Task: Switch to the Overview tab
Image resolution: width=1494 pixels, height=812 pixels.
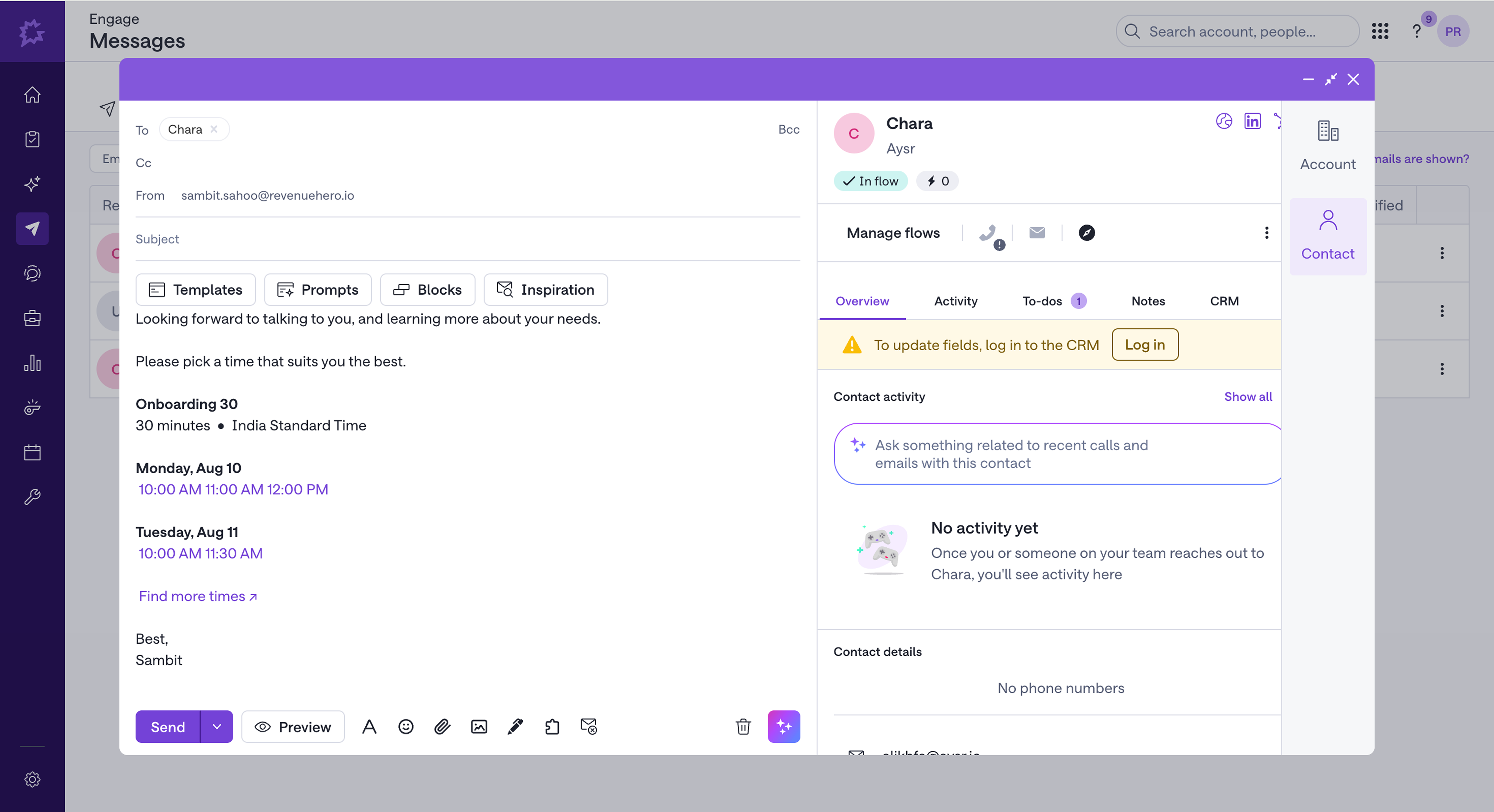Action: (862, 301)
